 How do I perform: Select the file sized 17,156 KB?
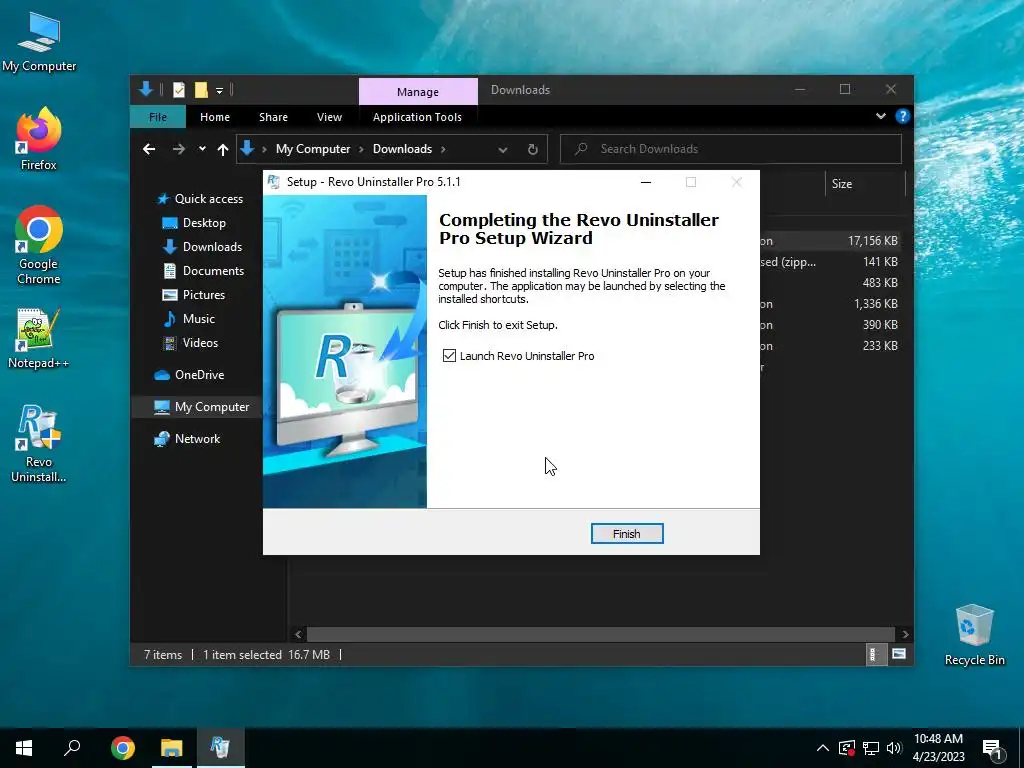click(x=872, y=241)
